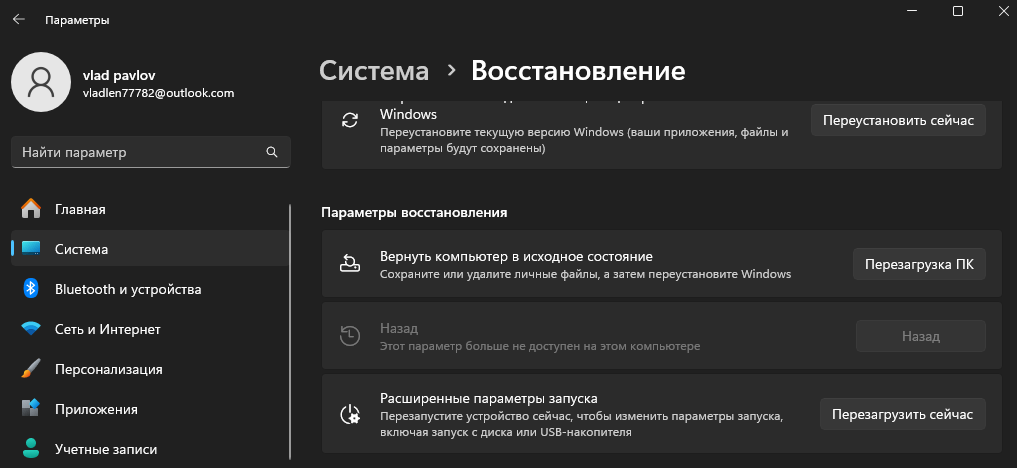Select Система in the sidebar
This screenshot has height=468, width=1017.
150,249
